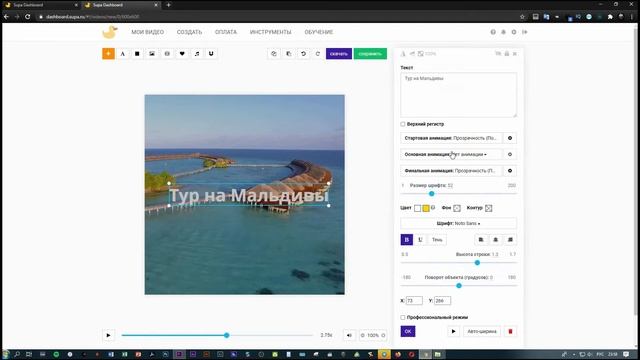640x360 pixels.
Task: Click the refresh button in browser toolbar
Action: click(x=27, y=17)
